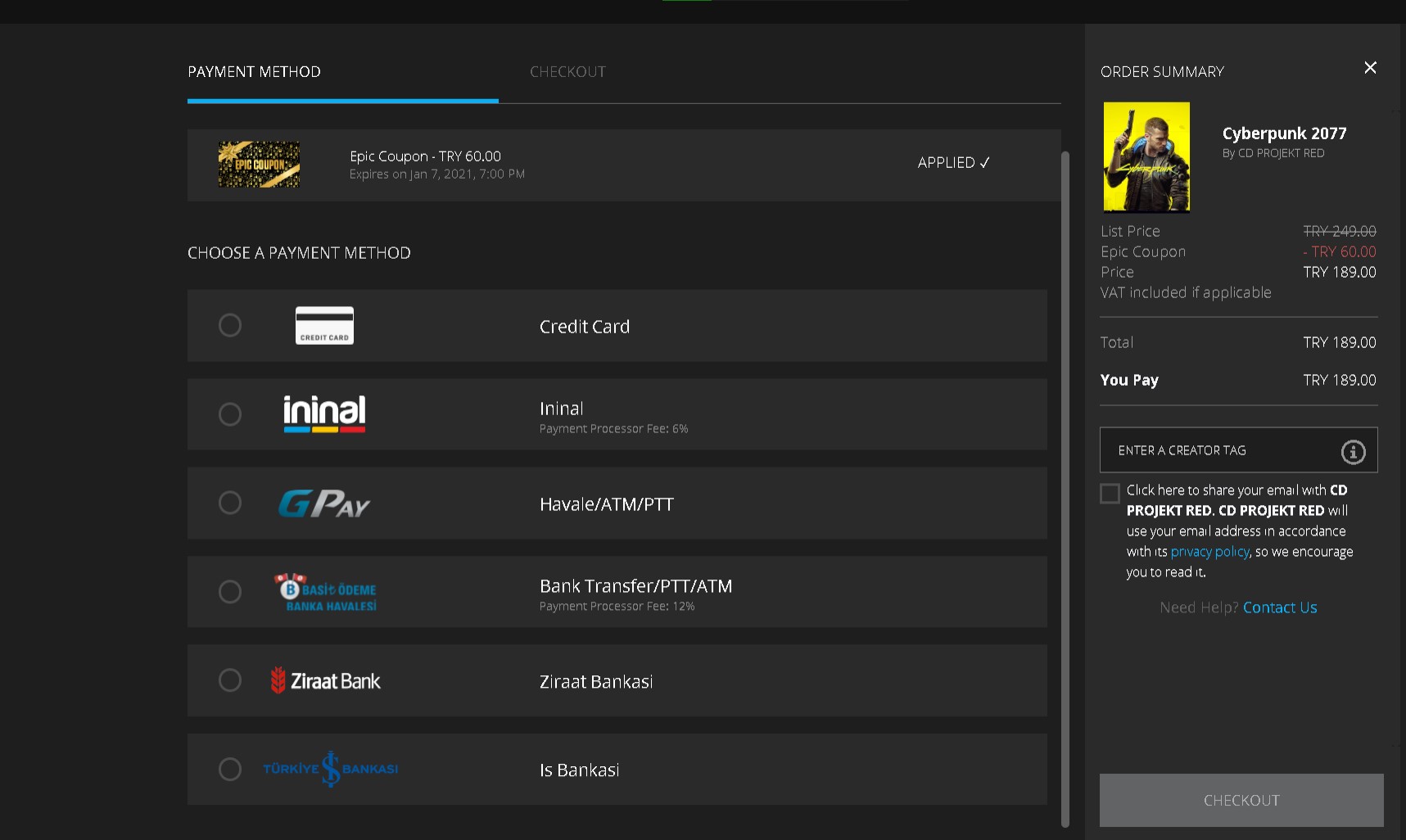Select the Basit Ödeme Bank Transfer radio button
This screenshot has height=840, width=1406.
230,592
